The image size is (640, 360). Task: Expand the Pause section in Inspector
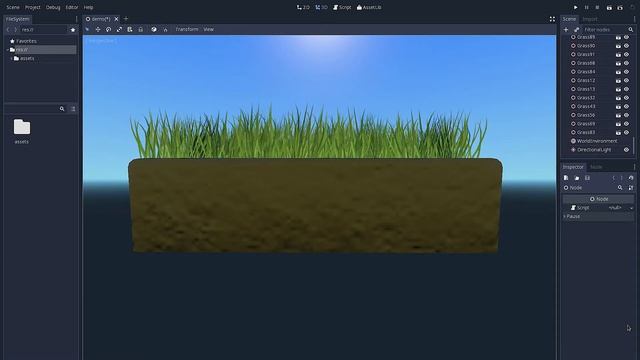click(x=598, y=216)
